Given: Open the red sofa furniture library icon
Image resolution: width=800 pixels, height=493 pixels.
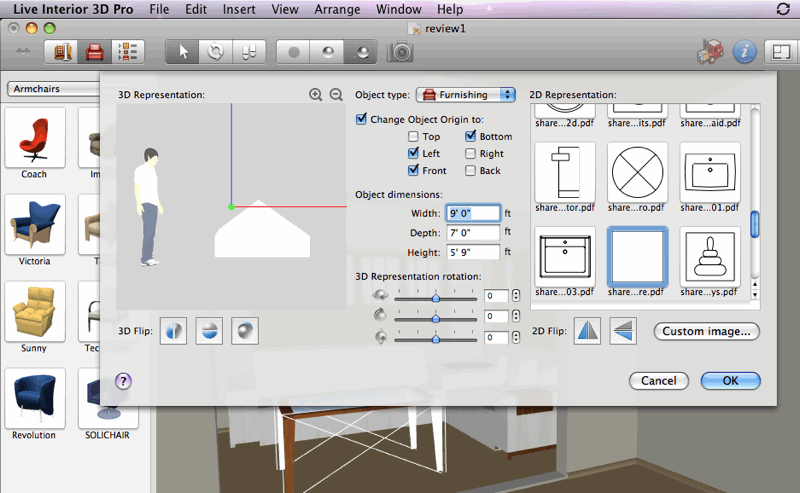Looking at the screenshot, I should tap(94, 52).
